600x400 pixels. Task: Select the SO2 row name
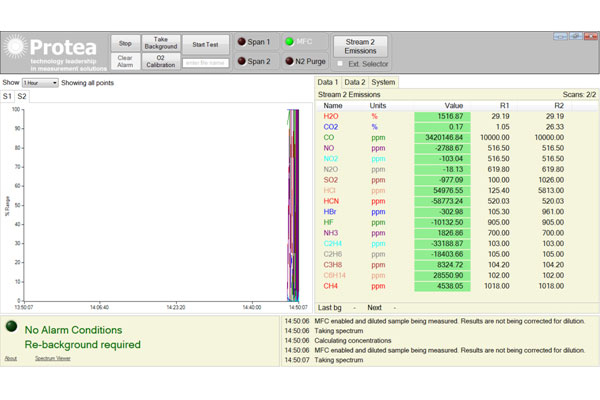pos(331,180)
